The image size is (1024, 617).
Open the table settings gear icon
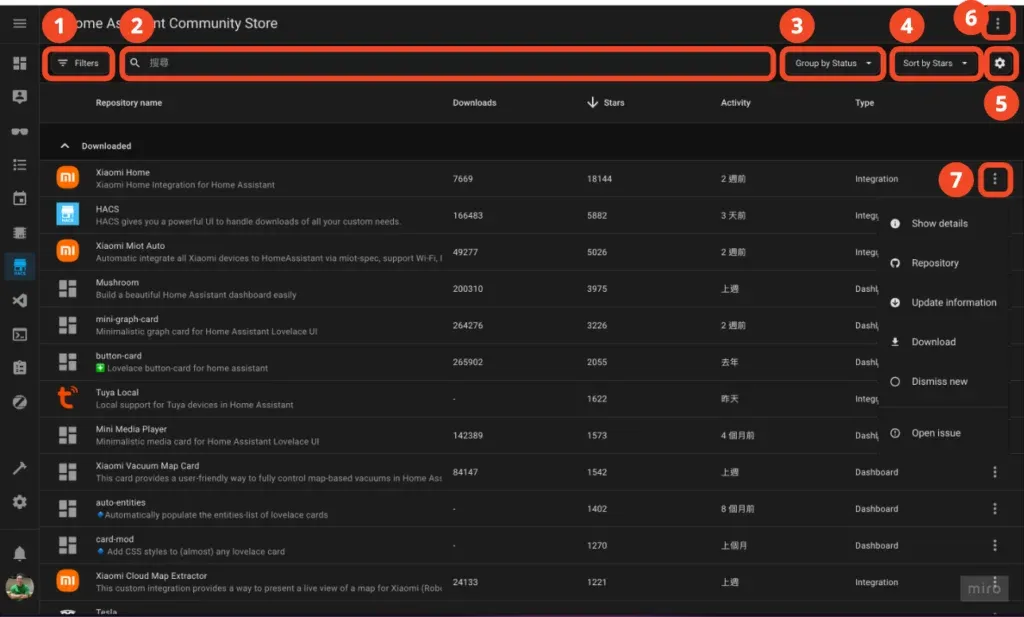999,63
